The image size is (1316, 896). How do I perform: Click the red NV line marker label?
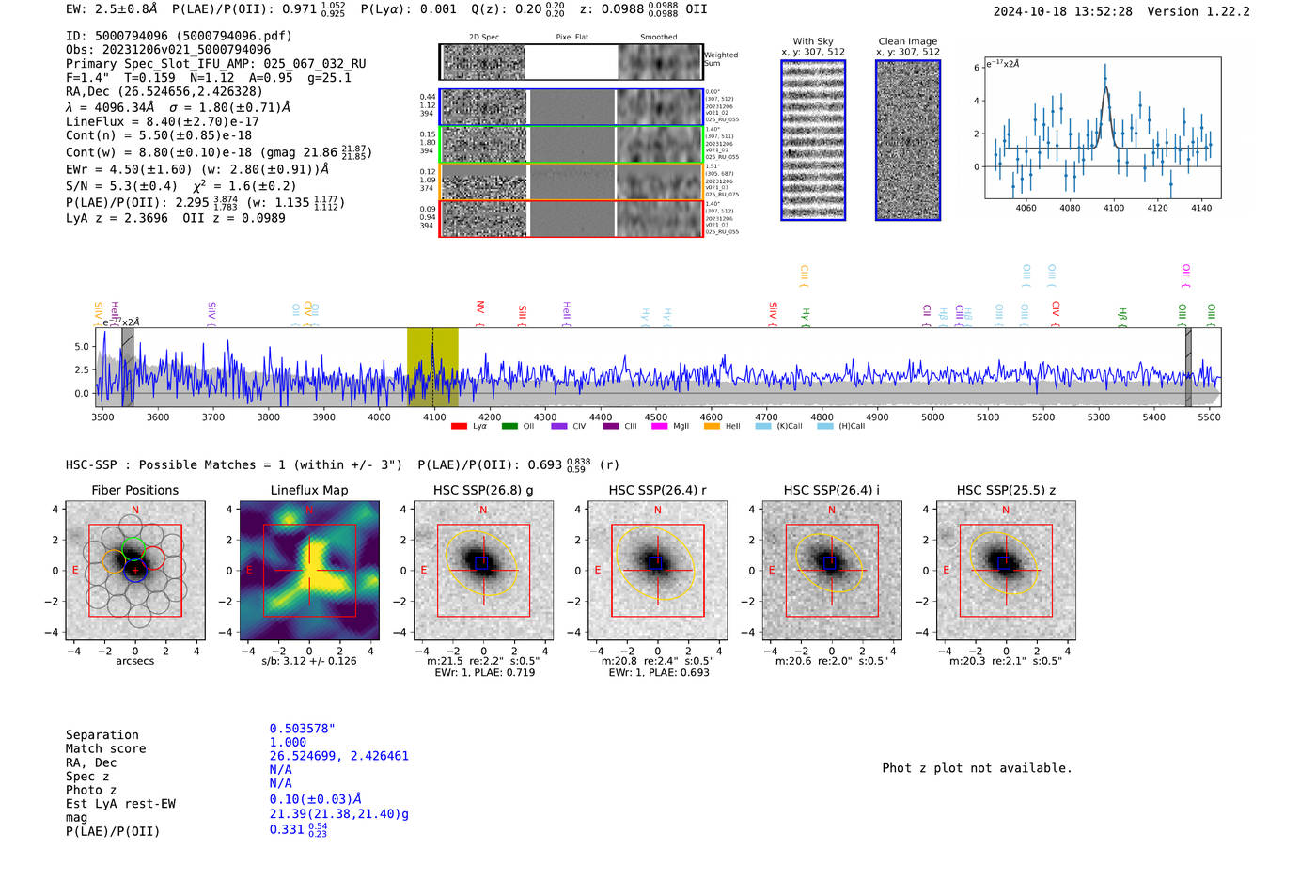[479, 307]
